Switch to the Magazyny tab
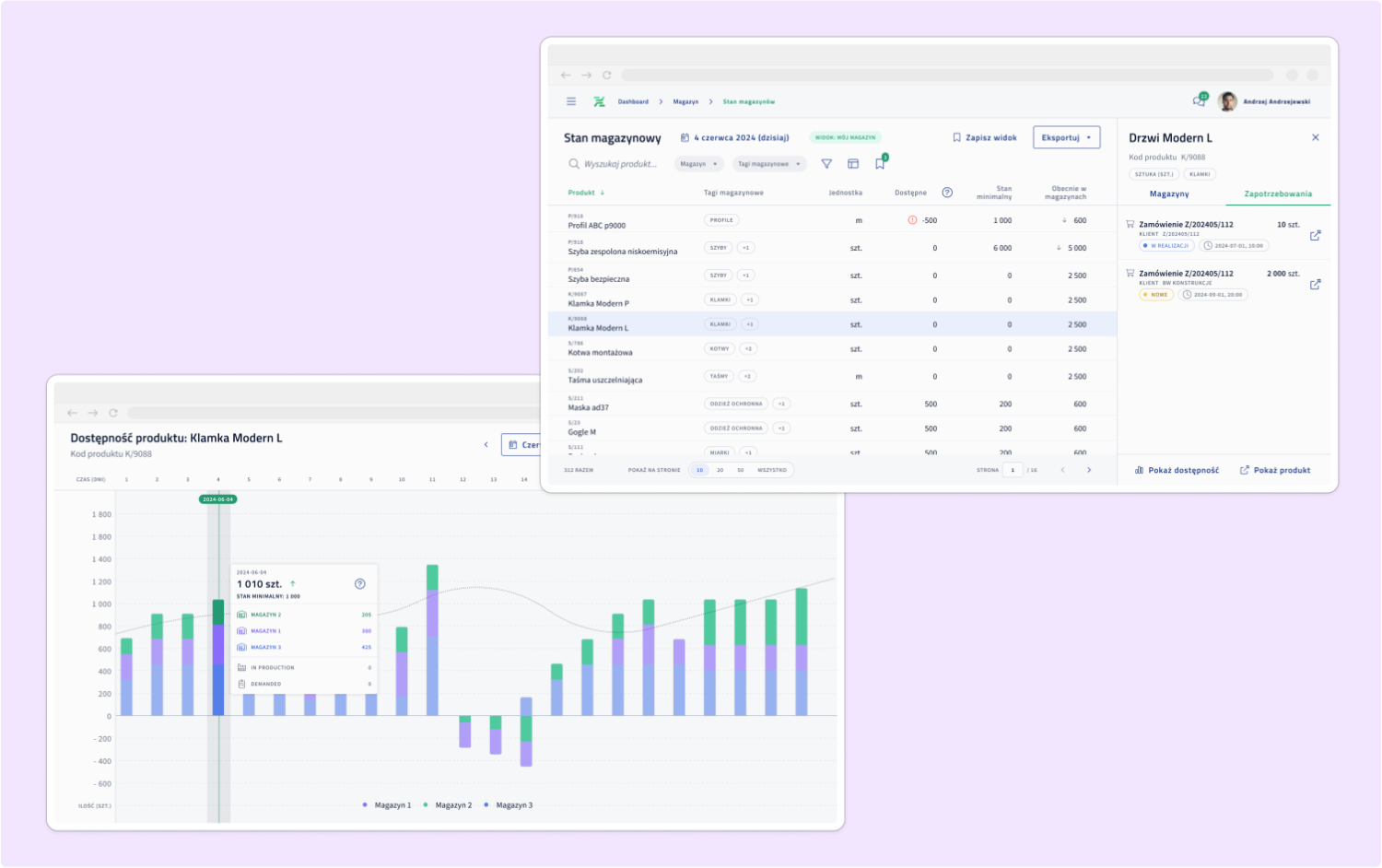The height and width of the screenshot is (868, 1382). pos(1169,194)
